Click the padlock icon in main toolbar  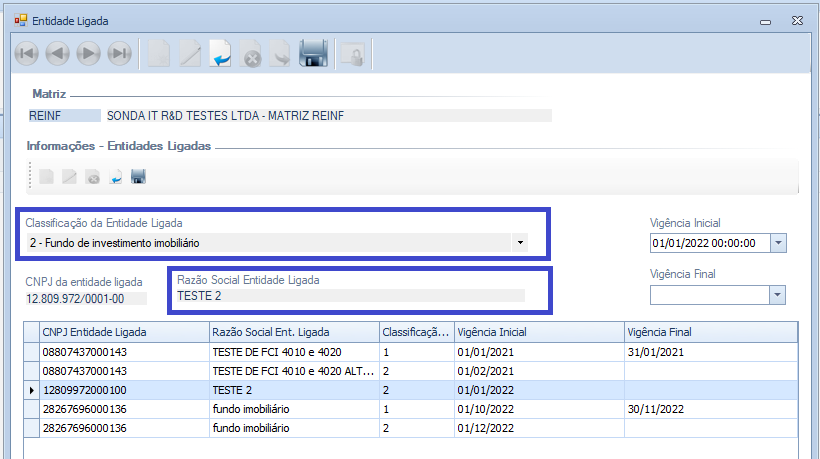click(350, 55)
